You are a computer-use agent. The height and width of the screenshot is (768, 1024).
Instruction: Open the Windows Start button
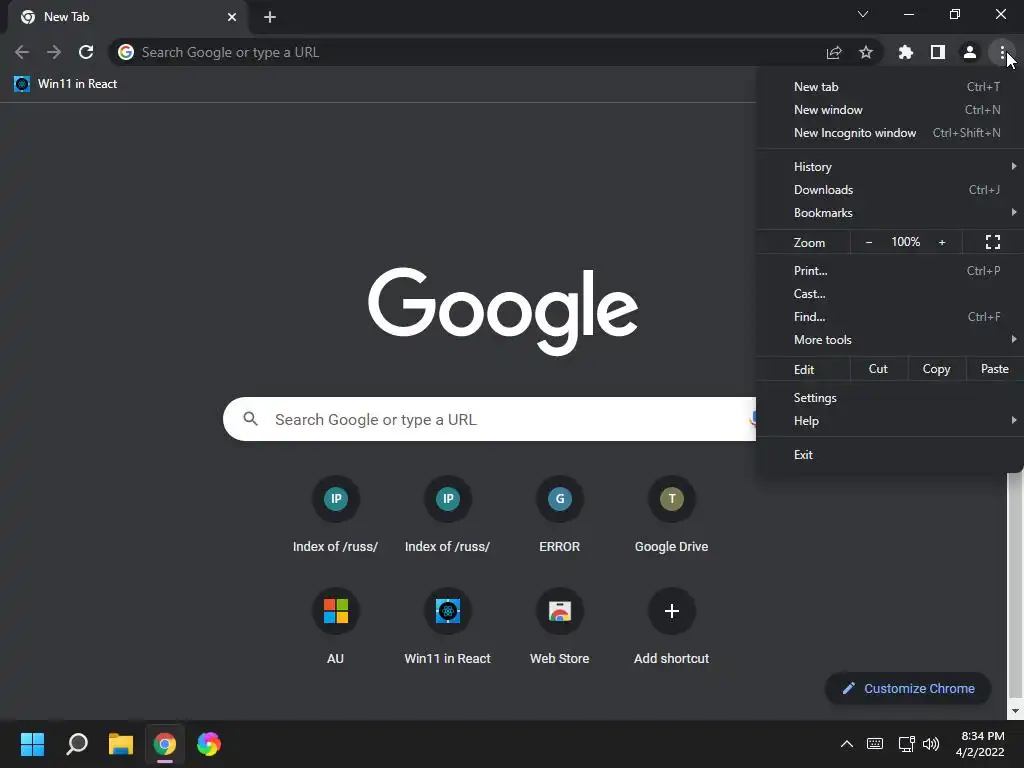[32, 744]
